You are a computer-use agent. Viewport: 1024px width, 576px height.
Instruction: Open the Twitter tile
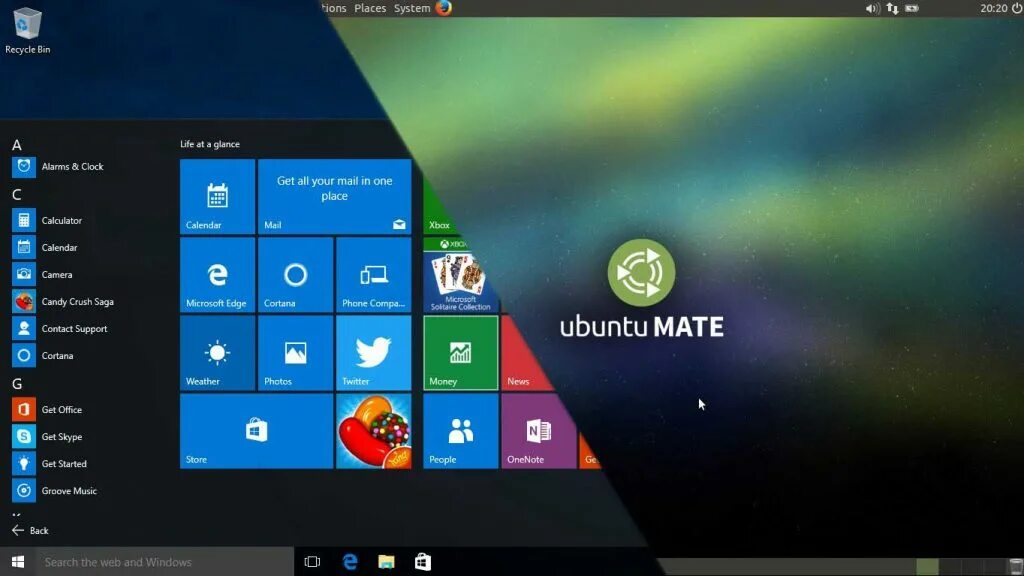pos(374,353)
